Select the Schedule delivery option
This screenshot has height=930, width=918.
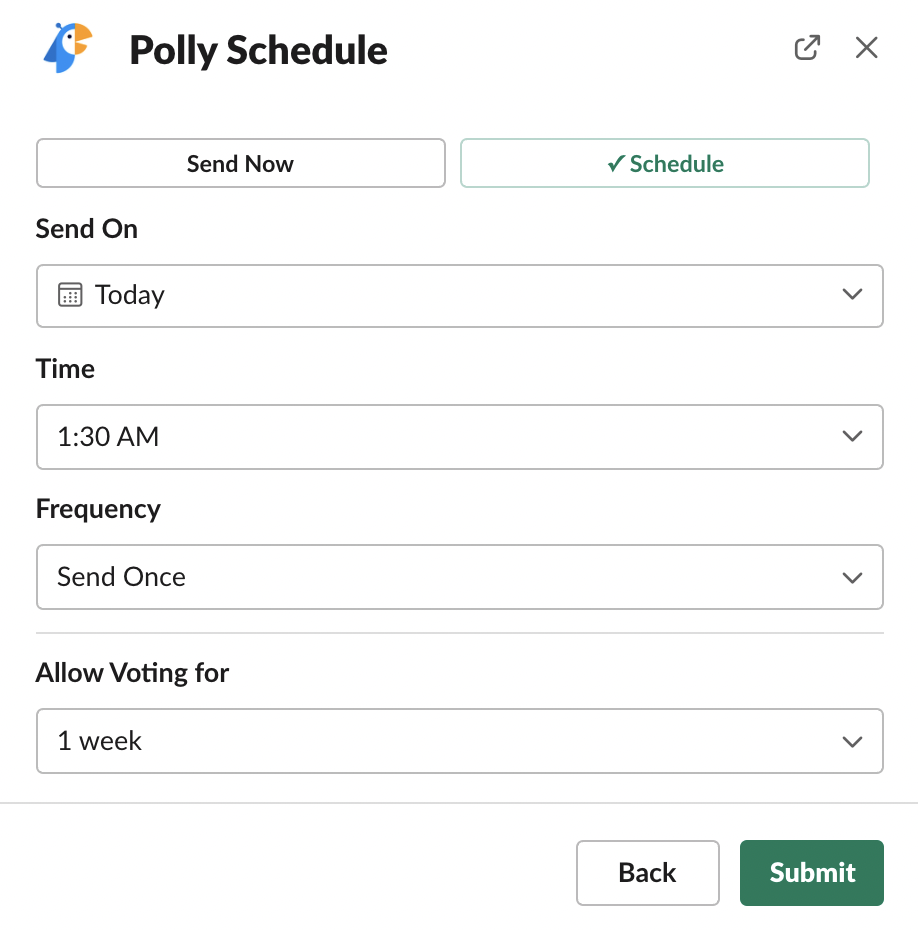(x=664, y=163)
